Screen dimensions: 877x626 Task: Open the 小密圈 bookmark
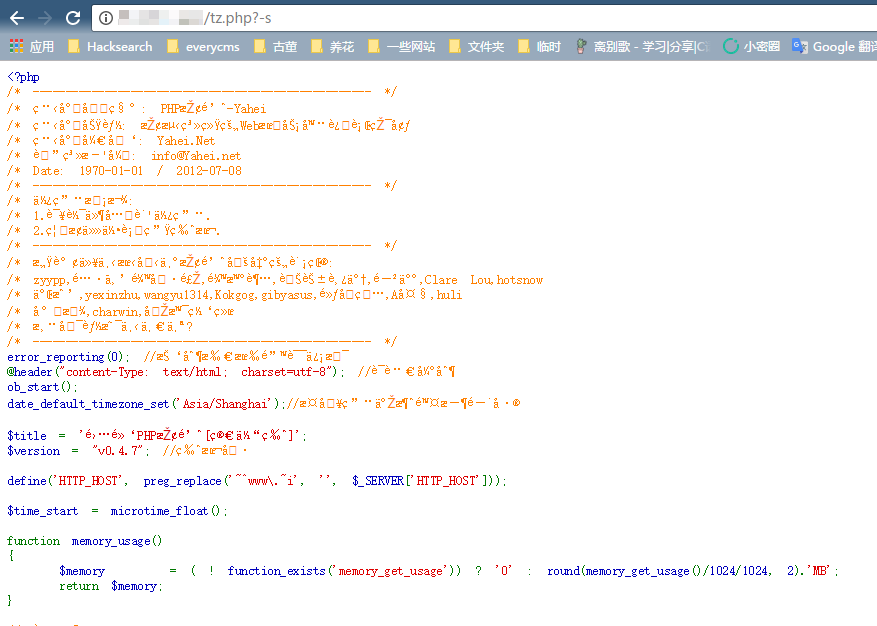(751, 46)
